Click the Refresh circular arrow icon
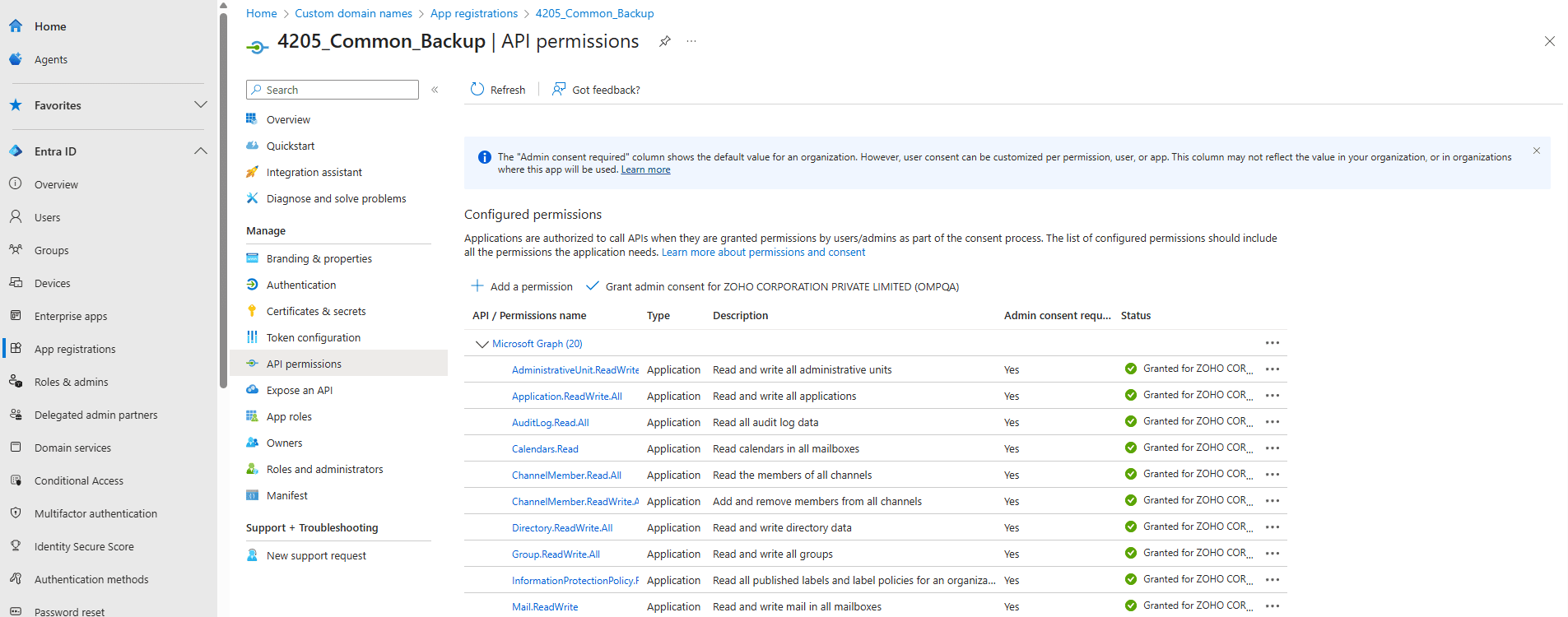This screenshot has width=1568, height=617. (x=477, y=89)
